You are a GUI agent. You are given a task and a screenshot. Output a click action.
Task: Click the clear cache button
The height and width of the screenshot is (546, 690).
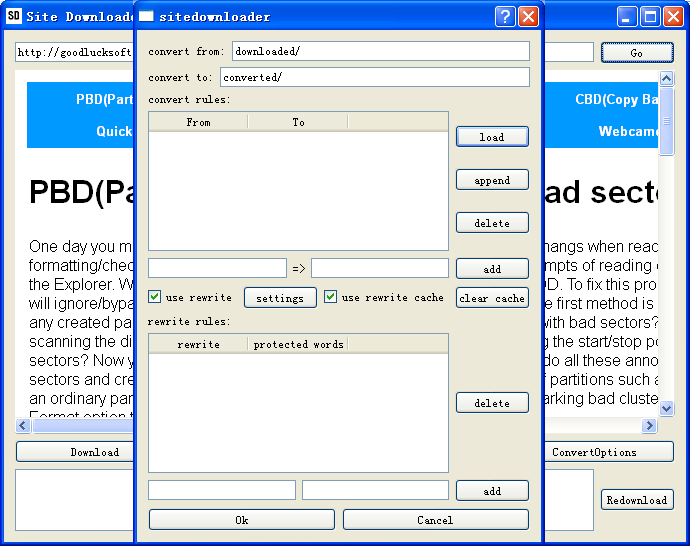click(x=492, y=298)
